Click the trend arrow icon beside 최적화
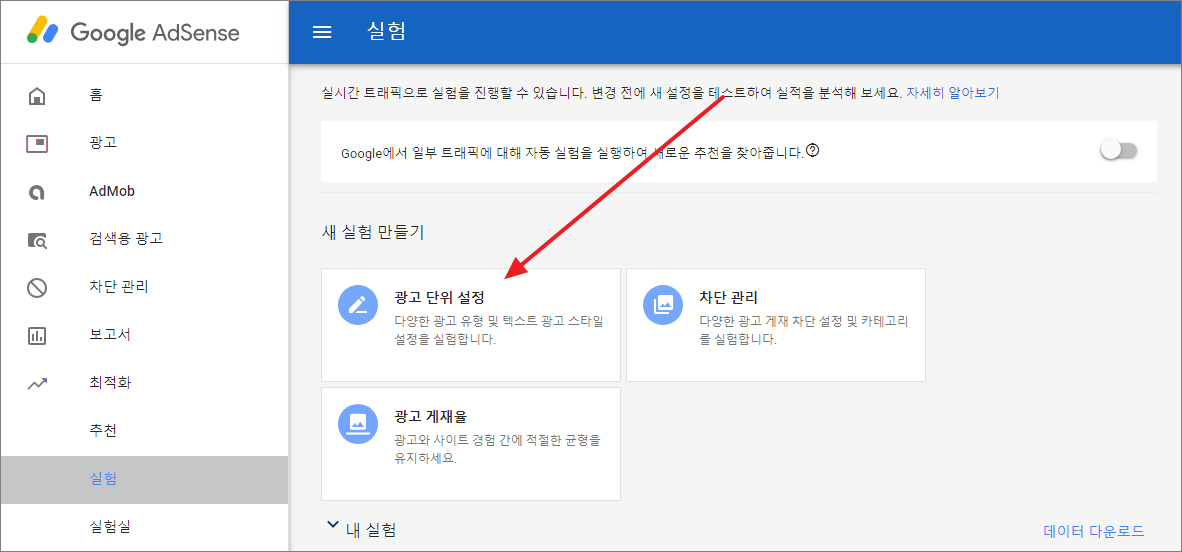 click(36, 384)
